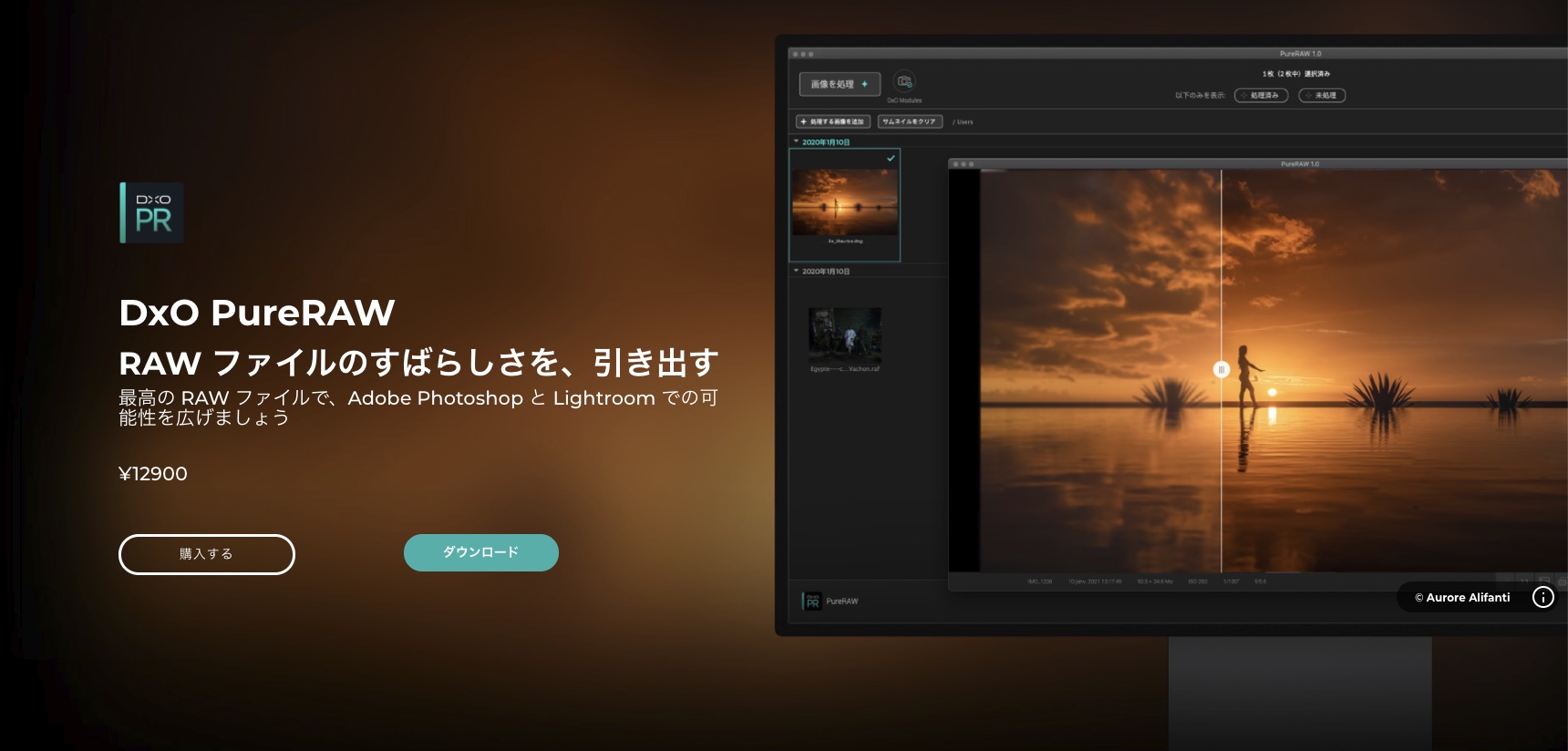Click the "Egypte---c...Vachon.raf" file name
Screen dimensions: 1568x751
[845, 369]
